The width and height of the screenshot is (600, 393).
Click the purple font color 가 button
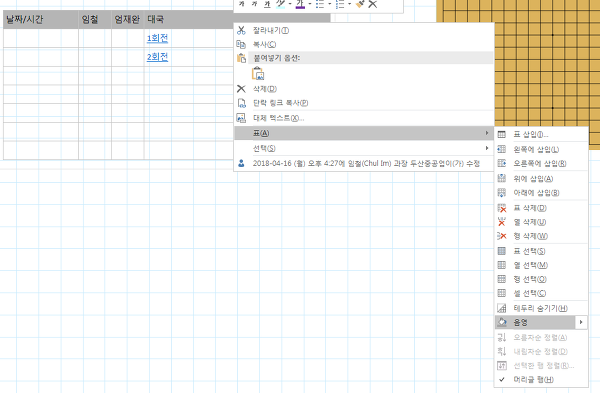(300, 4)
